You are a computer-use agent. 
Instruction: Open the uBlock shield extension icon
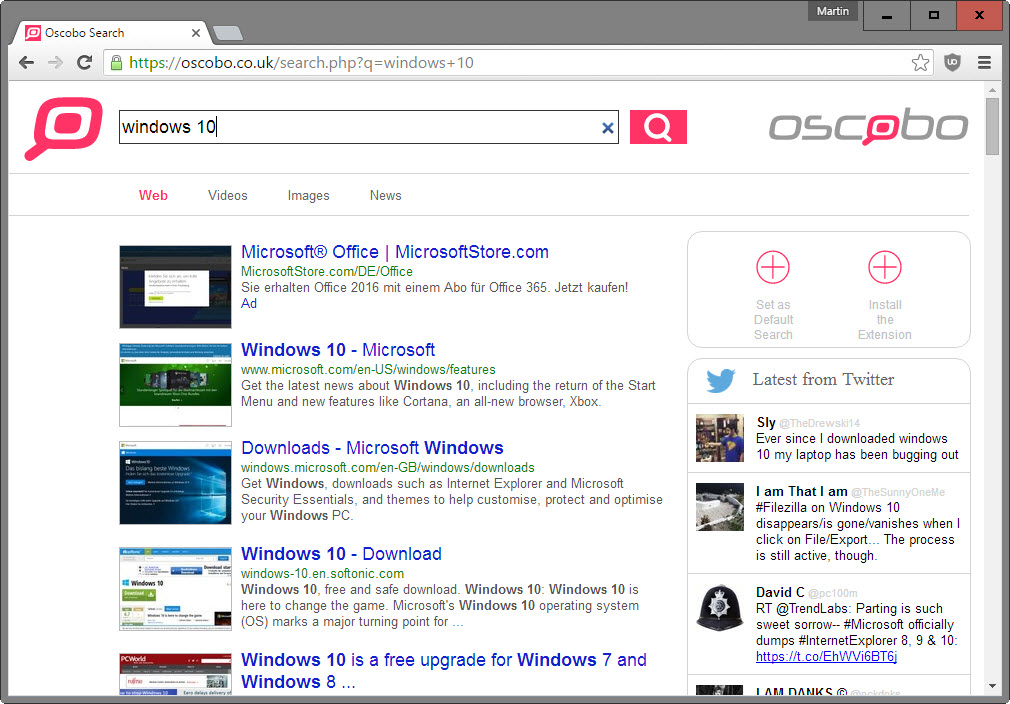953,62
